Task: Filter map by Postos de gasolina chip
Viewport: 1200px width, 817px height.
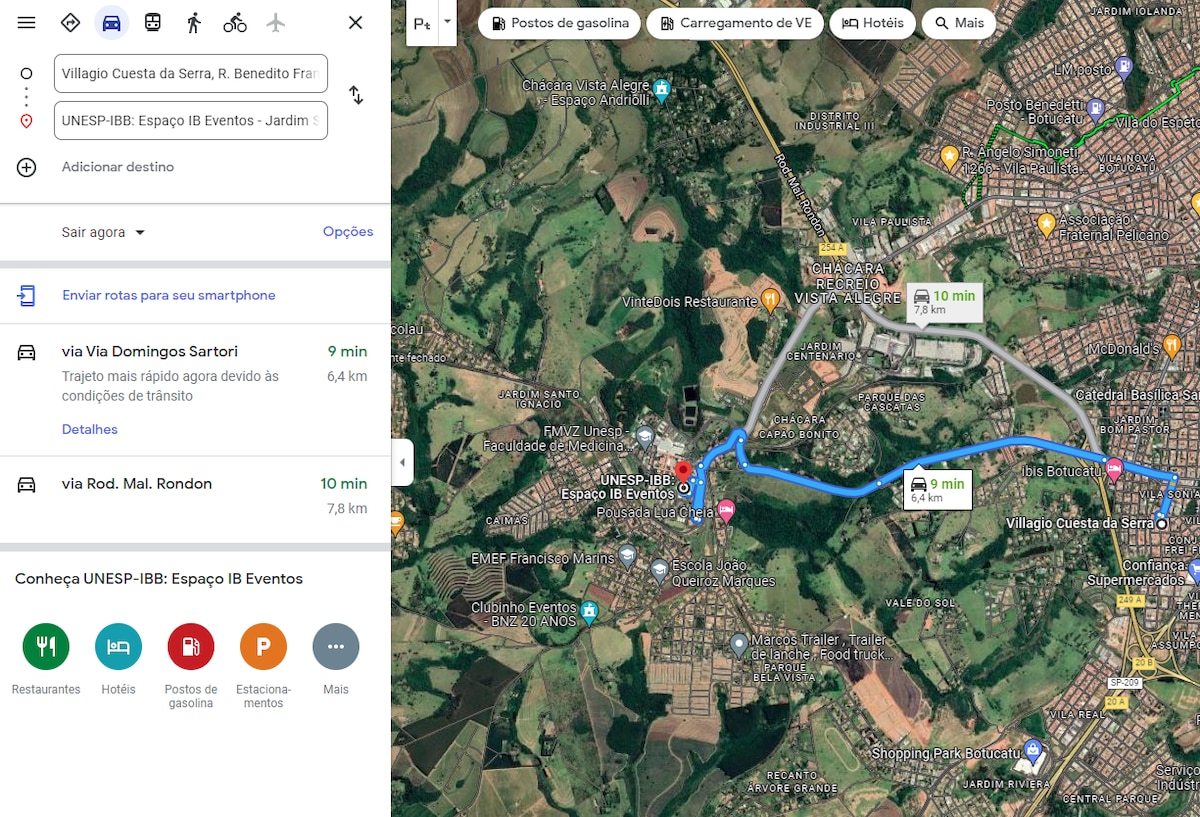Action: click(x=559, y=23)
